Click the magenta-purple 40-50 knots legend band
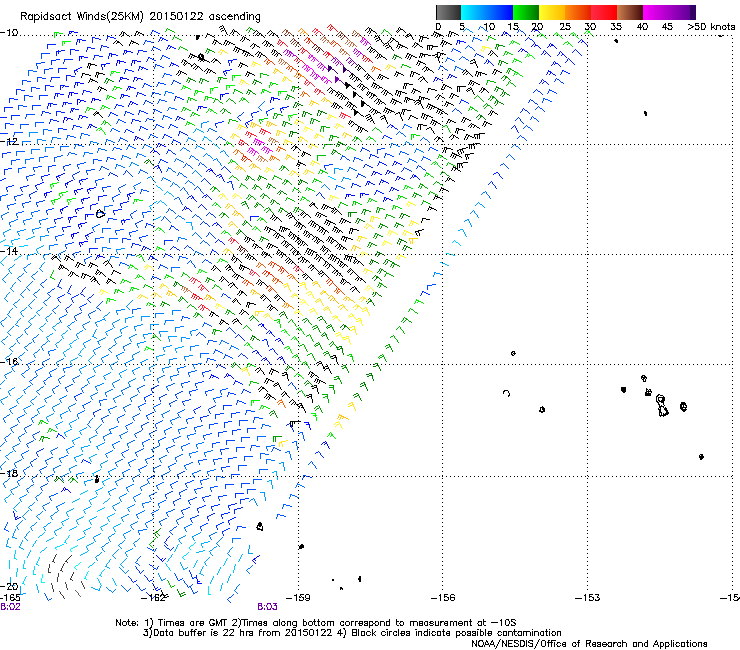Screen dimensions: 740x650 click(x=669, y=12)
